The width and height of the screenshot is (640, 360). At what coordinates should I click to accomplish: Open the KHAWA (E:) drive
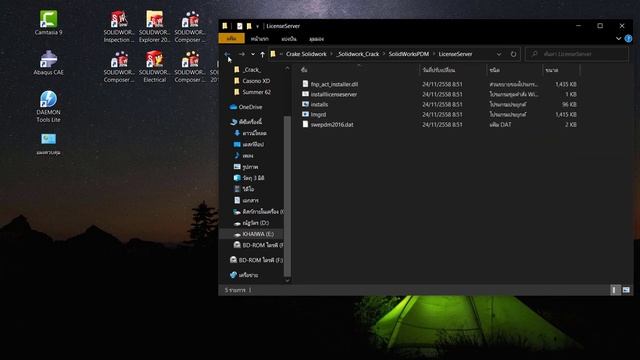[x=253, y=234]
